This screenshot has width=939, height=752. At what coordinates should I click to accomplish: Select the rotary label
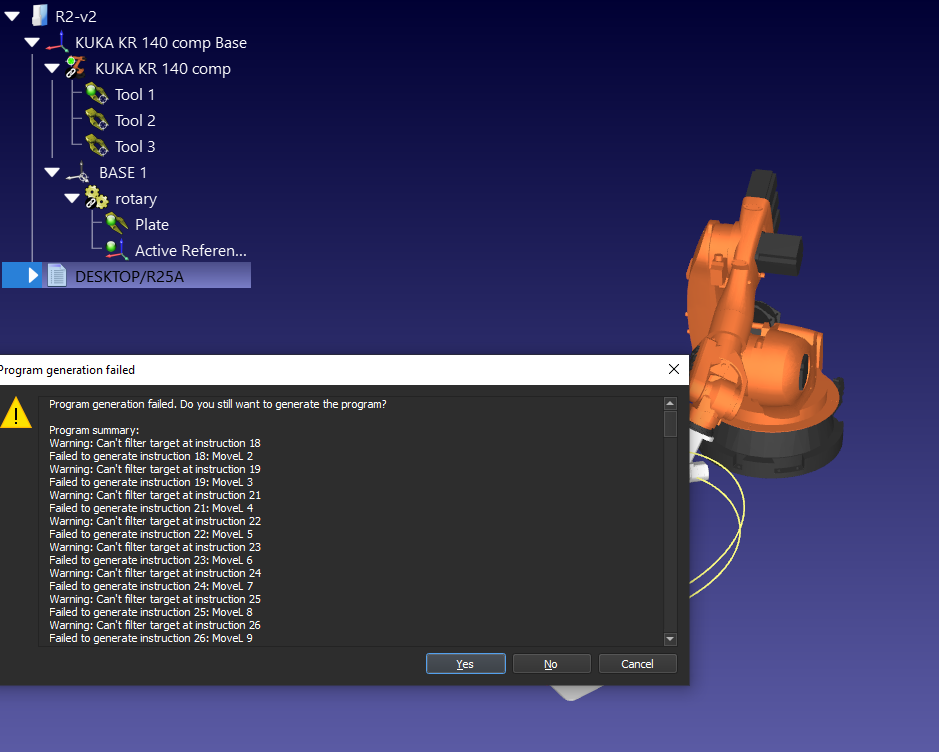tap(136, 199)
